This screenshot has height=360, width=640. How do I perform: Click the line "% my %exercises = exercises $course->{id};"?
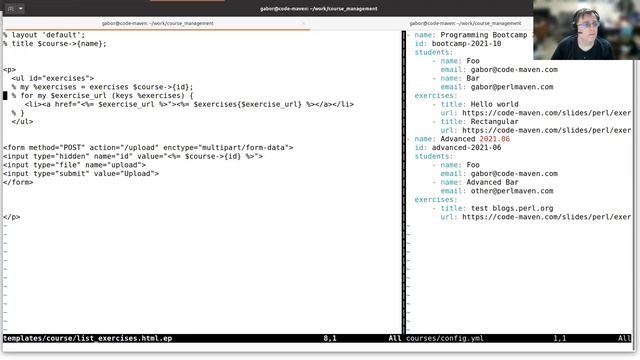coord(102,87)
